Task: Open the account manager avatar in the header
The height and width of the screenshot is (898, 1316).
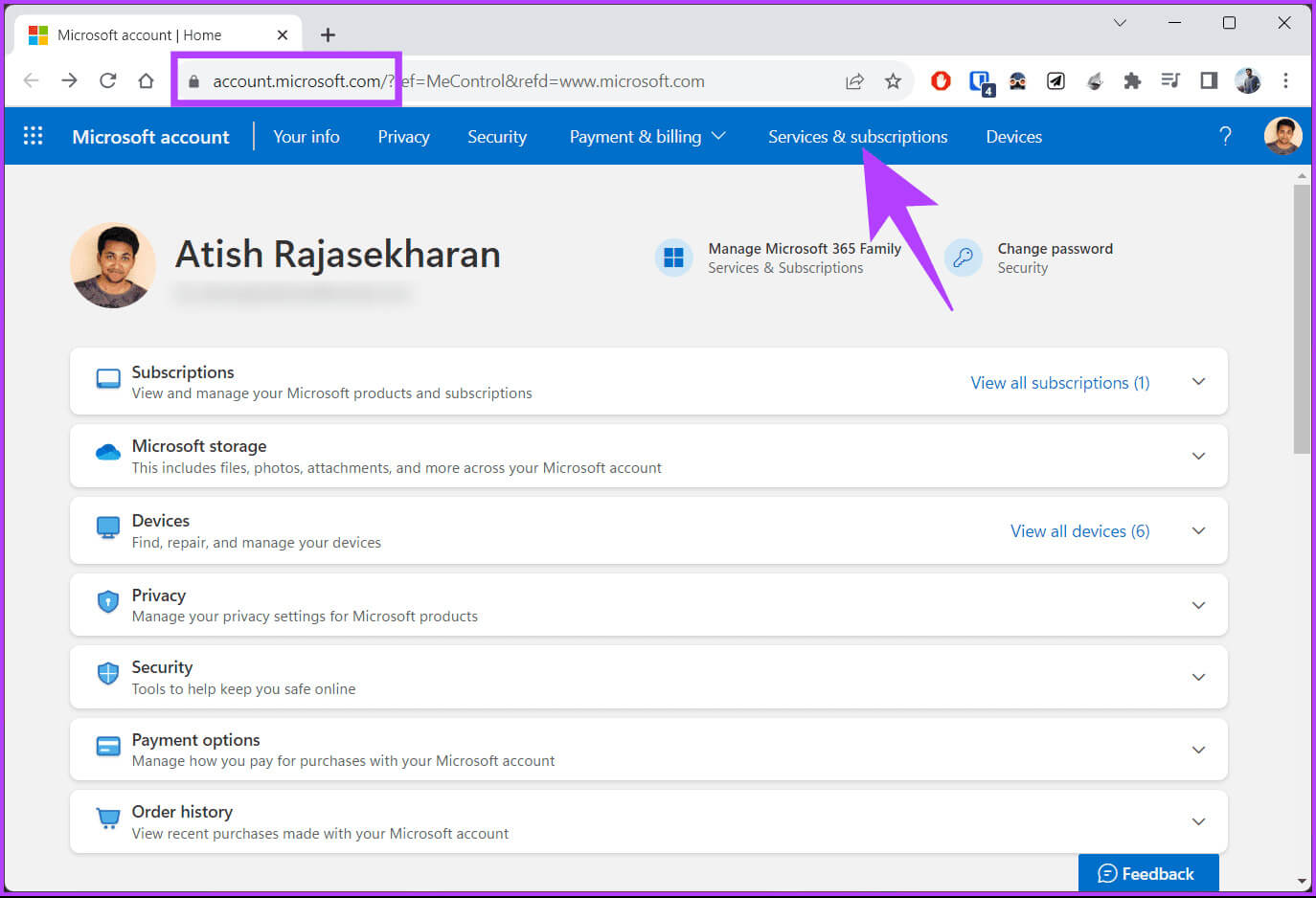Action: point(1282,136)
